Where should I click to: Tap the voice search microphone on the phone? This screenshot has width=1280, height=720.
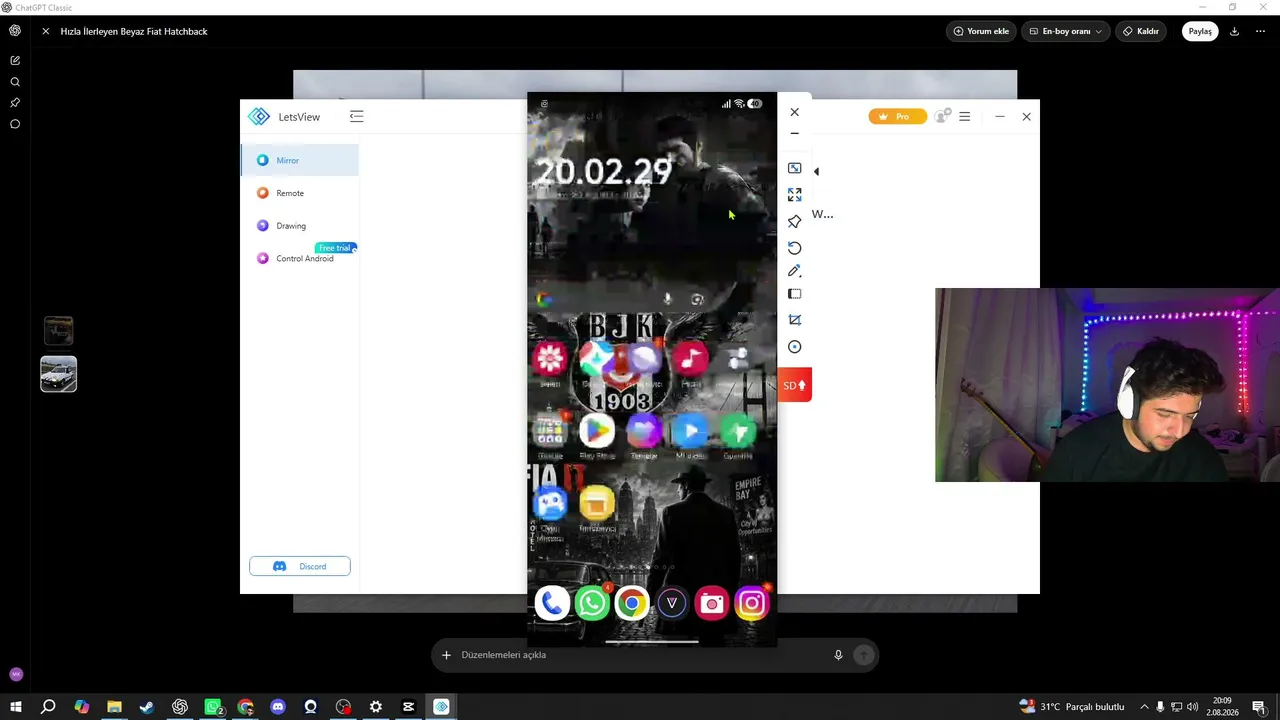(667, 299)
